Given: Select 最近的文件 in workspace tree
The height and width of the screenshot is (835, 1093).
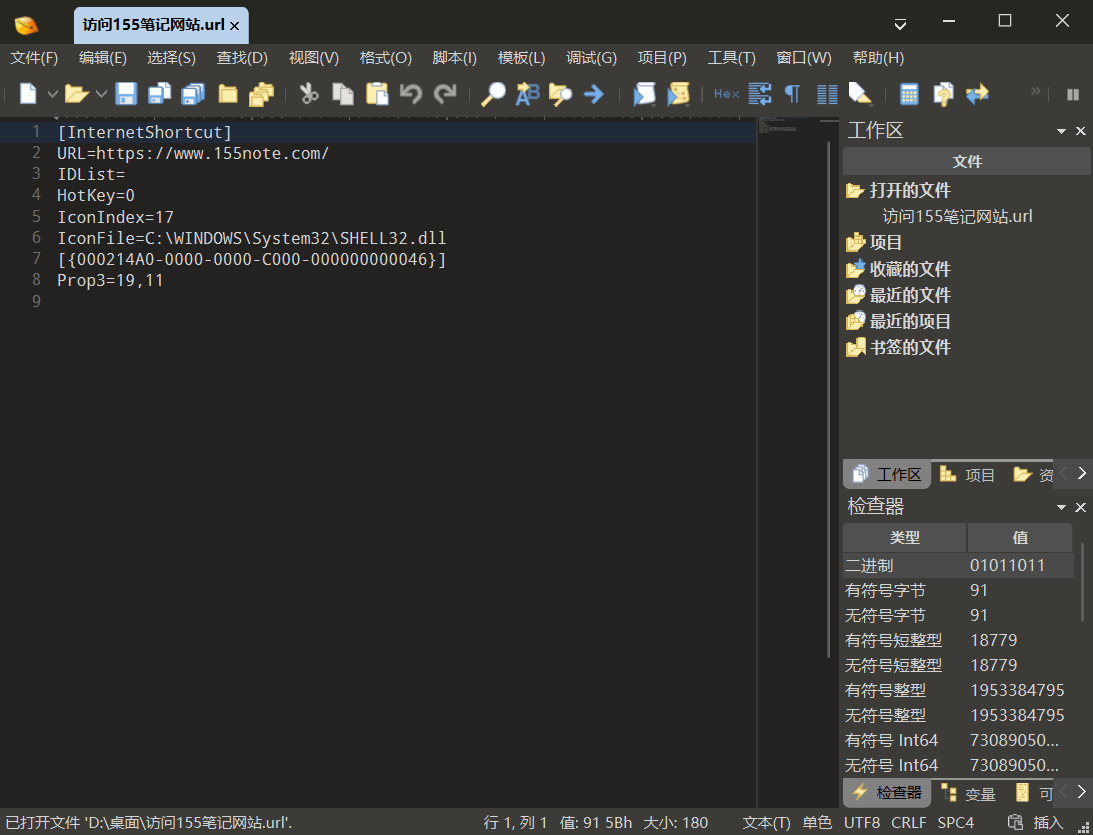Looking at the screenshot, I should point(909,295).
